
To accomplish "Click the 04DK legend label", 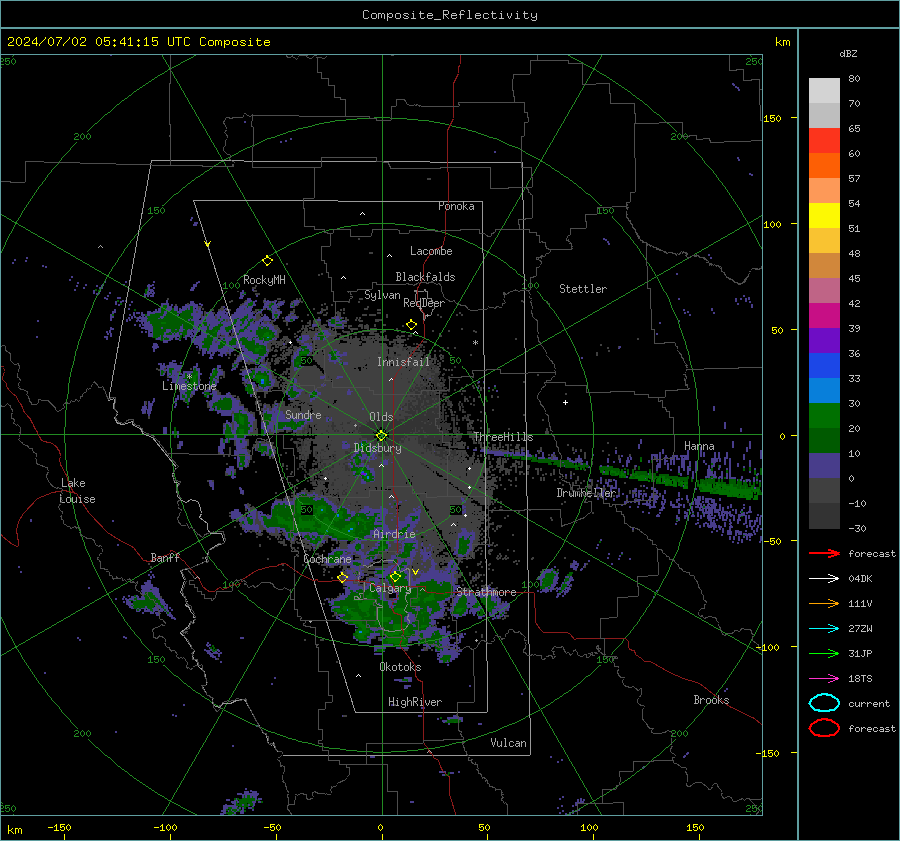I will click(x=860, y=579).
